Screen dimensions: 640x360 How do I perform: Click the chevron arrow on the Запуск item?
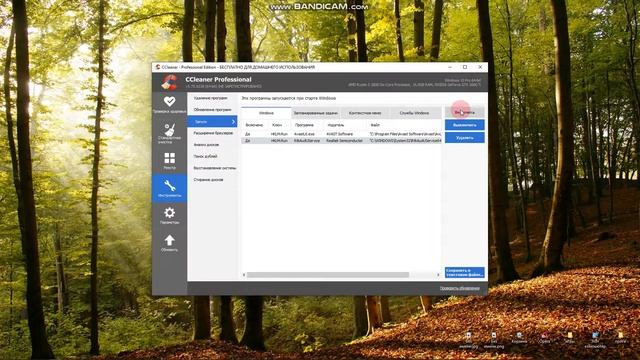click(x=233, y=122)
